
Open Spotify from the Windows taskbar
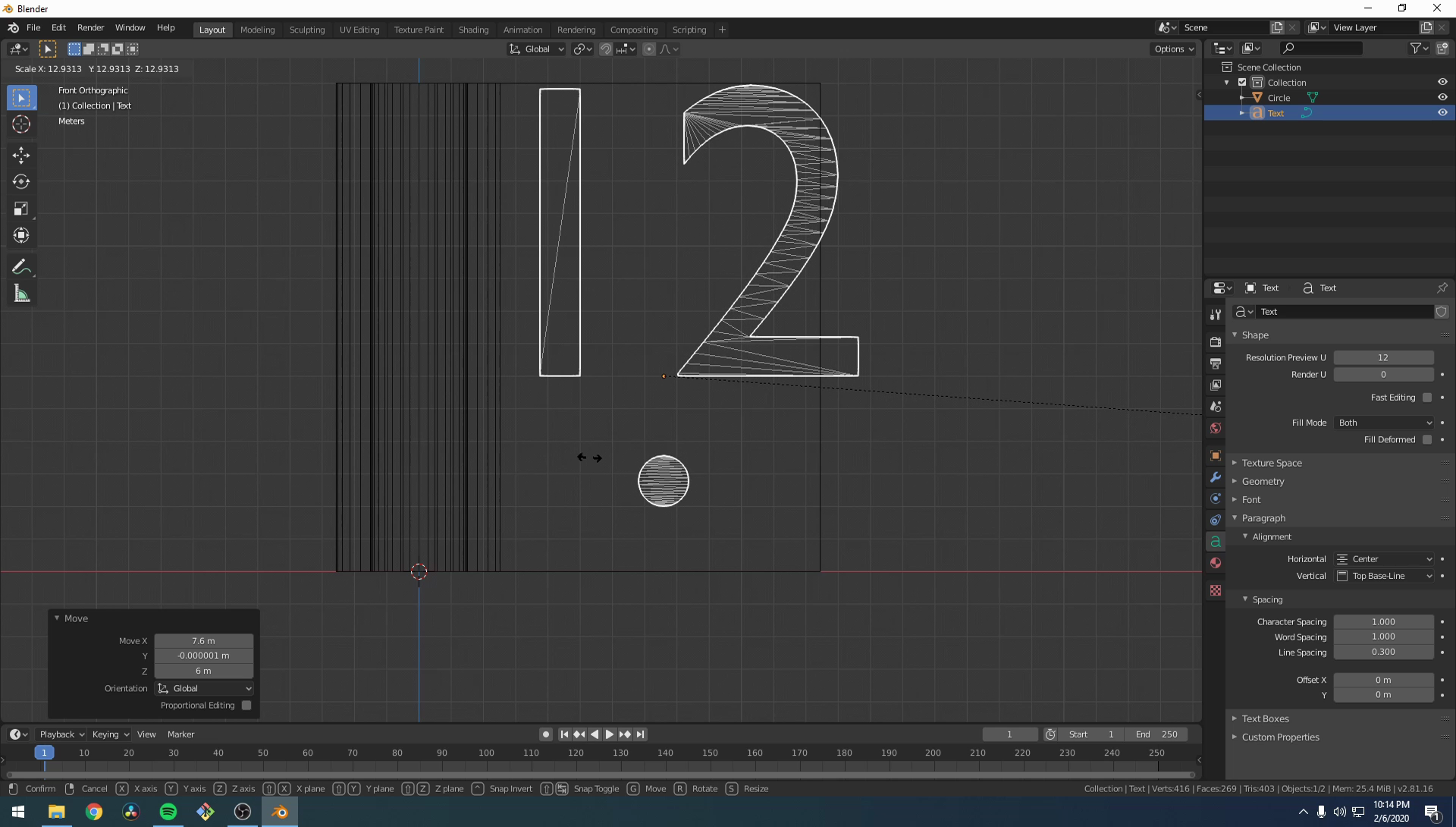(x=168, y=812)
